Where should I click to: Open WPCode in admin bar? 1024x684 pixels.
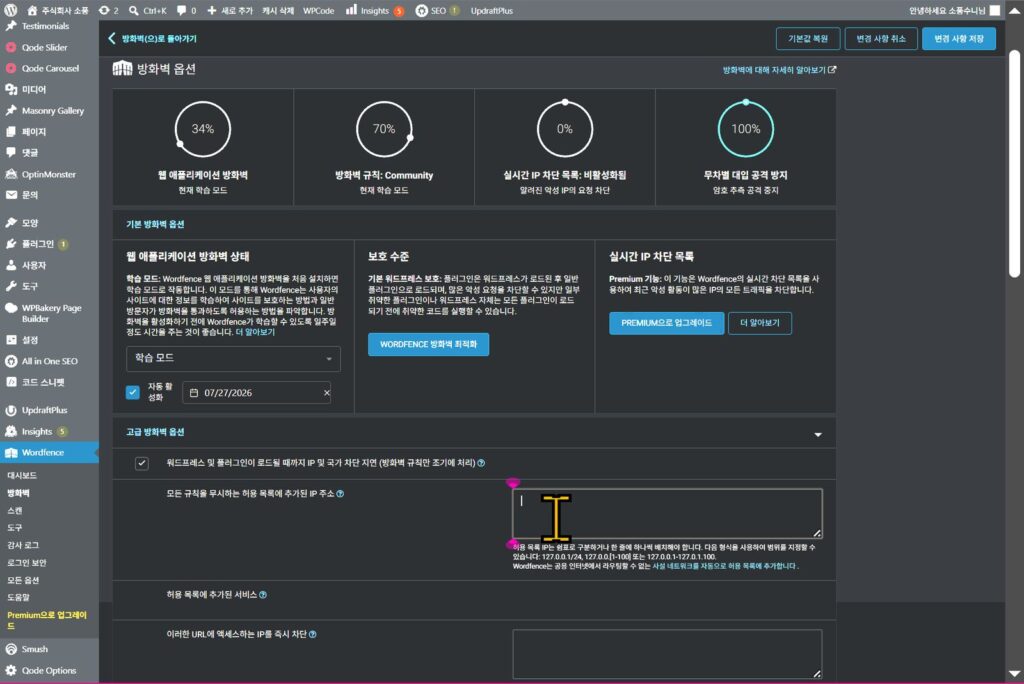pos(318,10)
